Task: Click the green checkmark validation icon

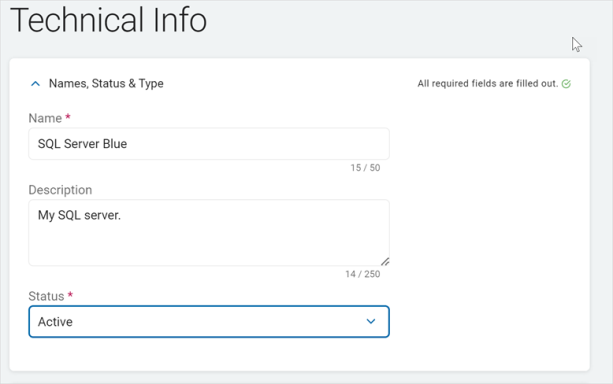Action: pyautogui.click(x=566, y=84)
